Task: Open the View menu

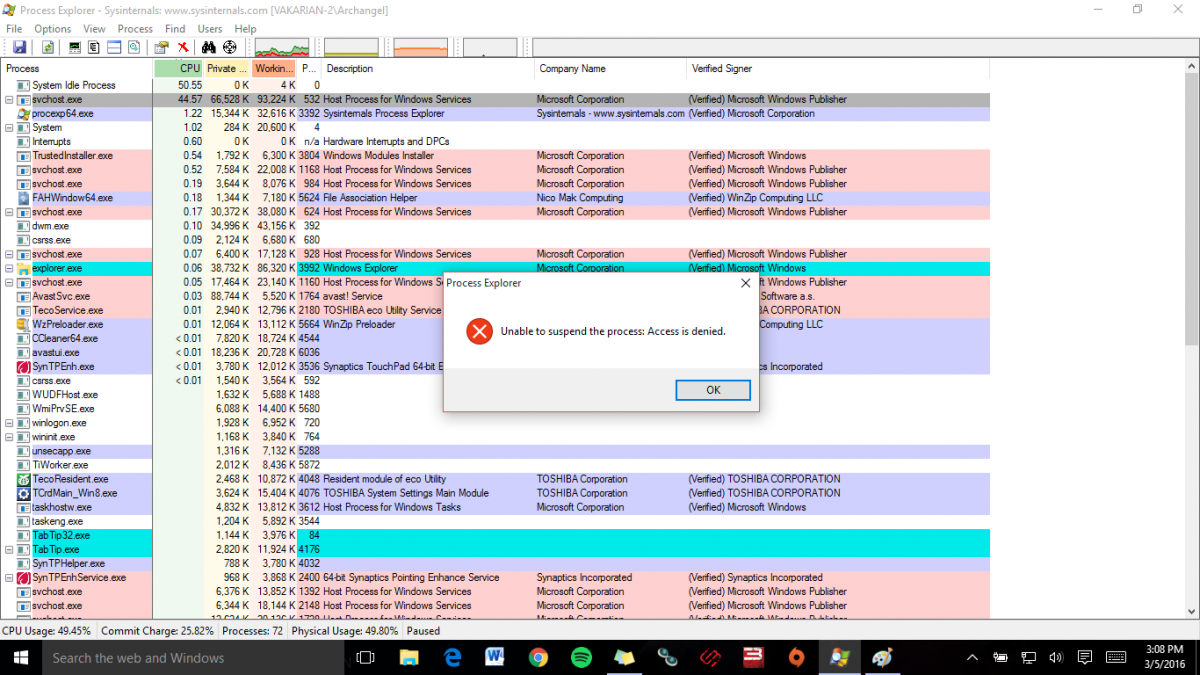Action: 94,29
